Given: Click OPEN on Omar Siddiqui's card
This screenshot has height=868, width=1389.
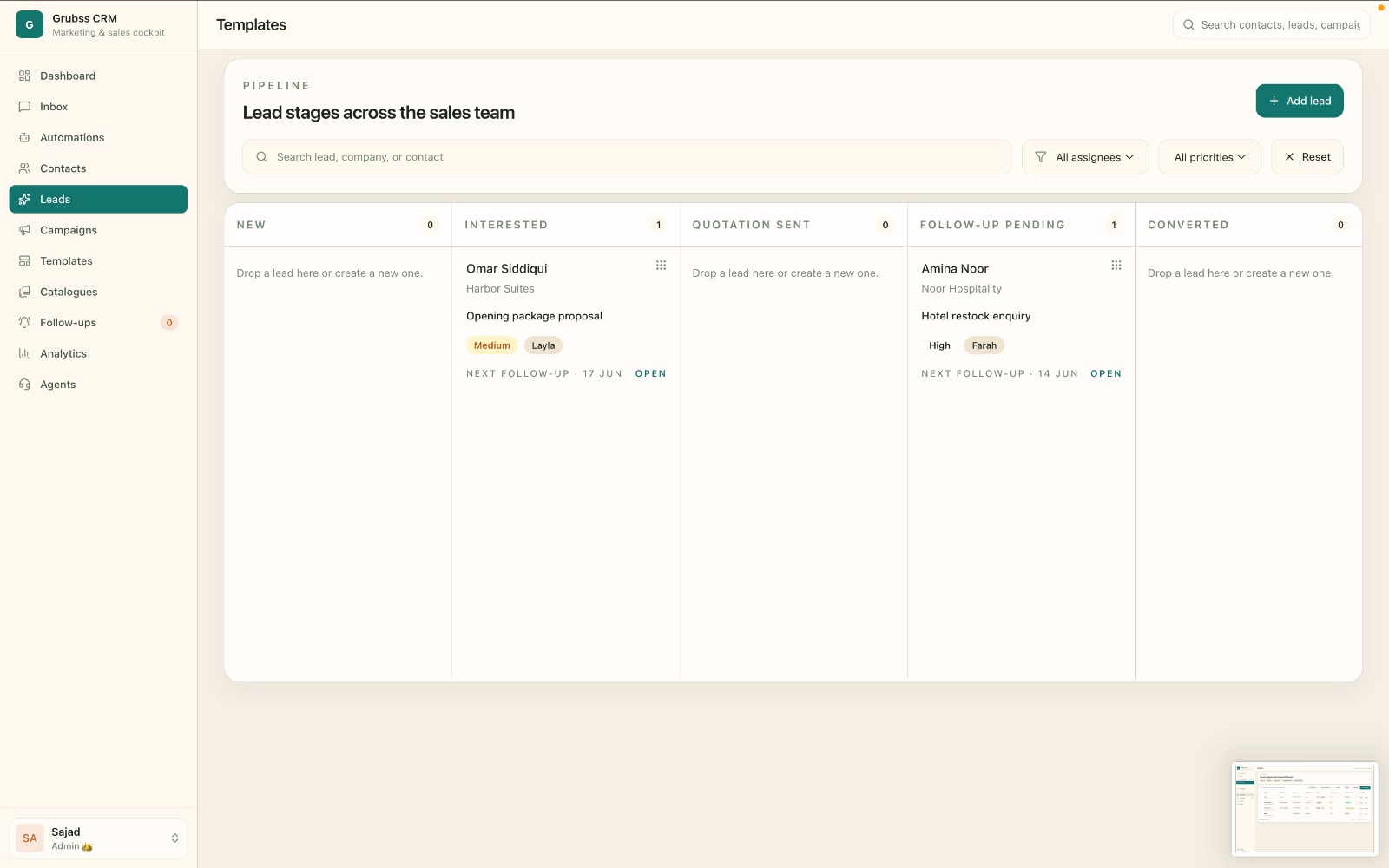Looking at the screenshot, I should click(651, 373).
